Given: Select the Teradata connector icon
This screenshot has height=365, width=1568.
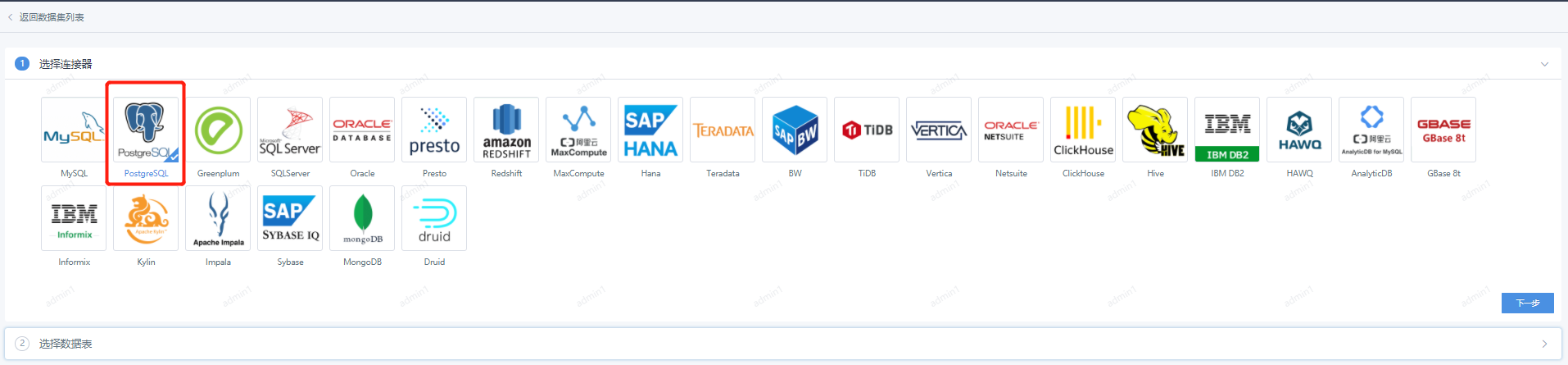Looking at the screenshot, I should (x=723, y=130).
